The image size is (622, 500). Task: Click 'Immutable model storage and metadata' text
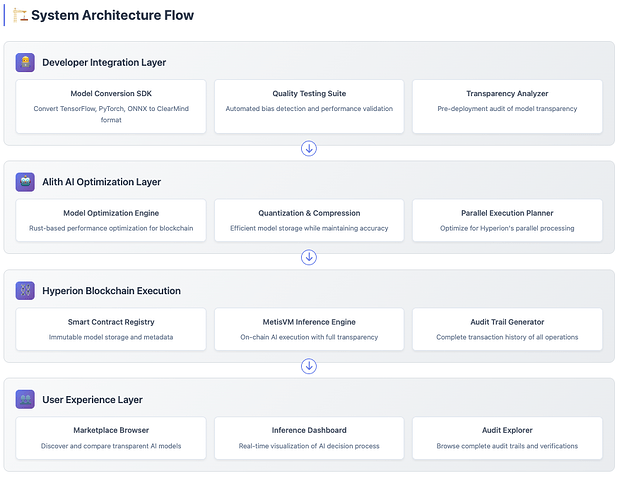[111, 337]
